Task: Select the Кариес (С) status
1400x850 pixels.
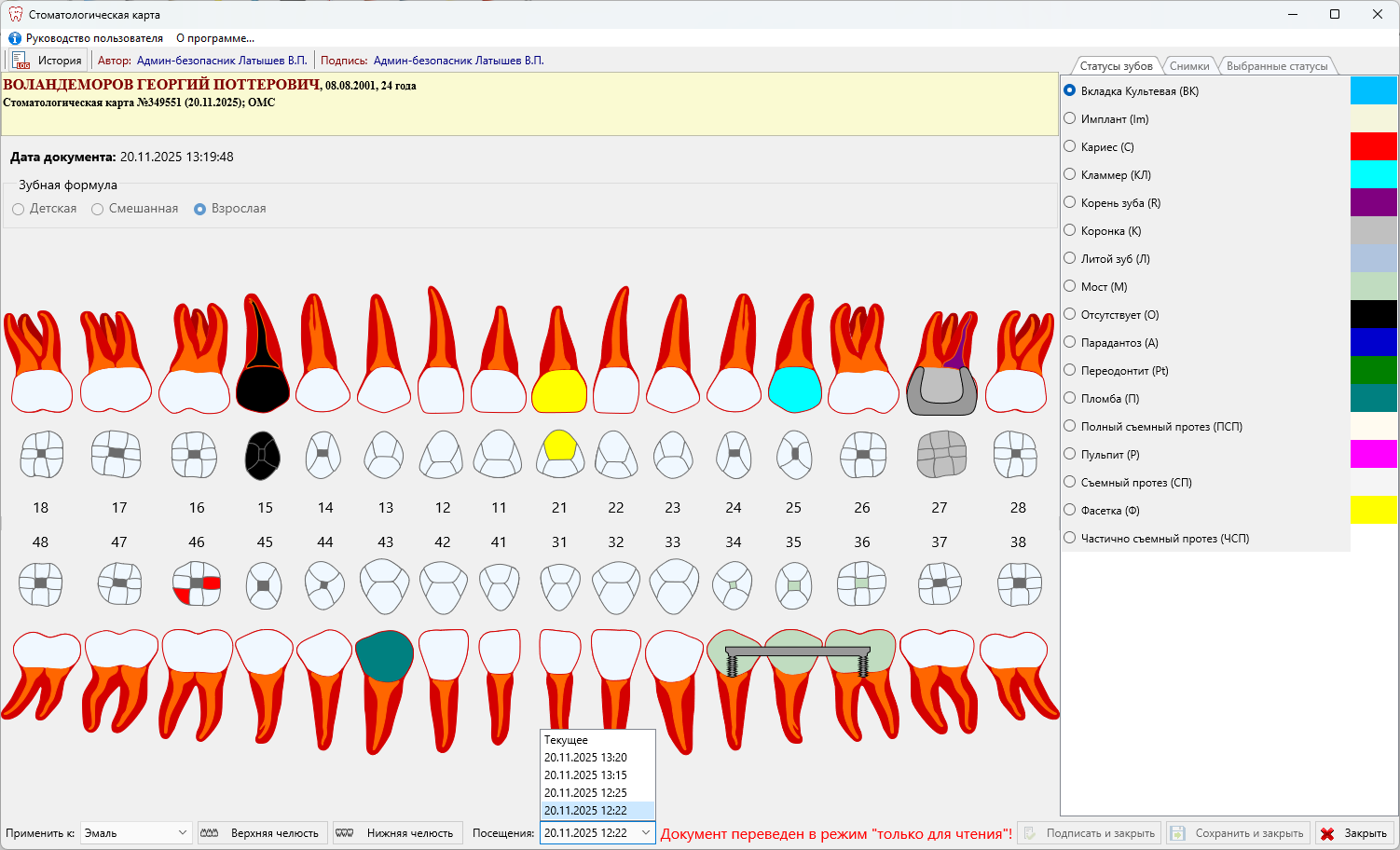Action: click(x=1070, y=146)
